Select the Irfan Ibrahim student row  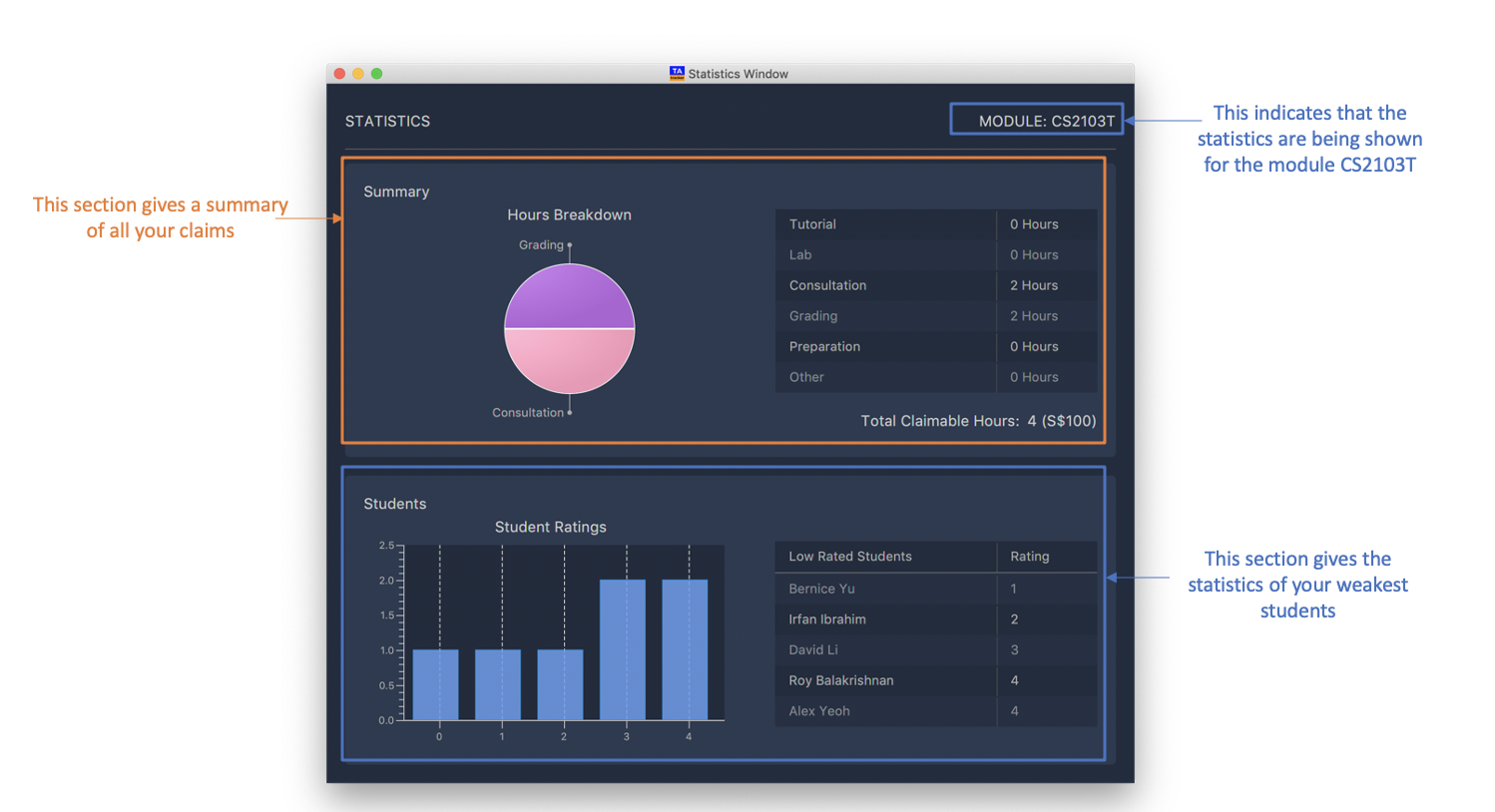point(936,619)
